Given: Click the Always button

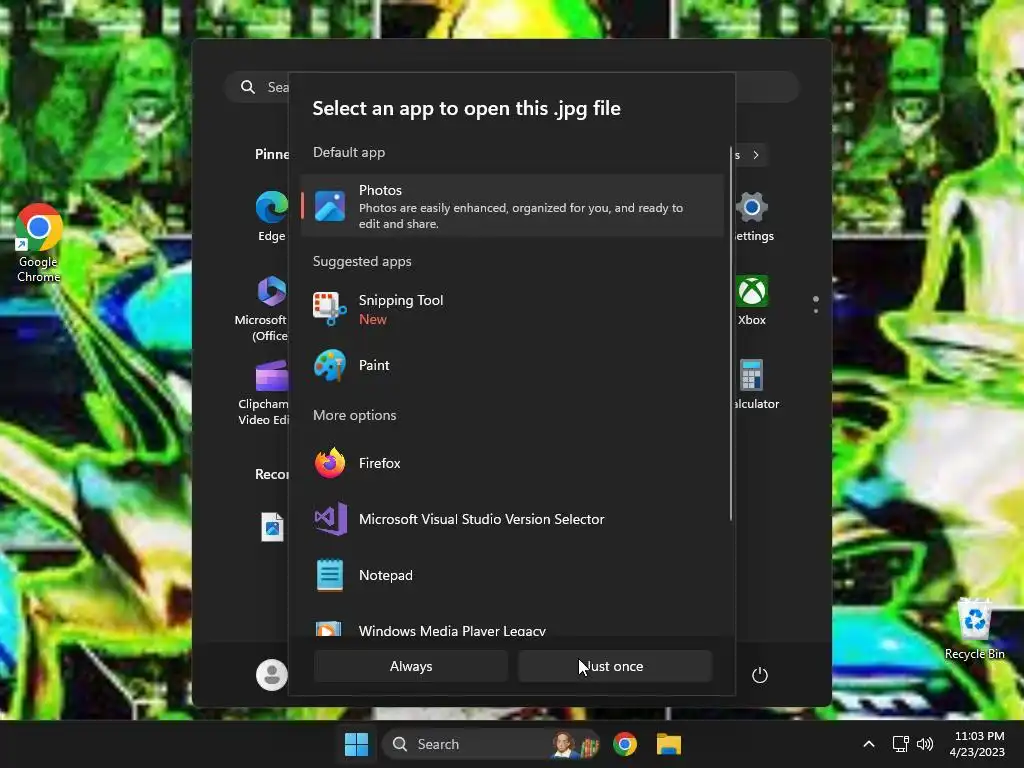Looking at the screenshot, I should coord(411,666).
